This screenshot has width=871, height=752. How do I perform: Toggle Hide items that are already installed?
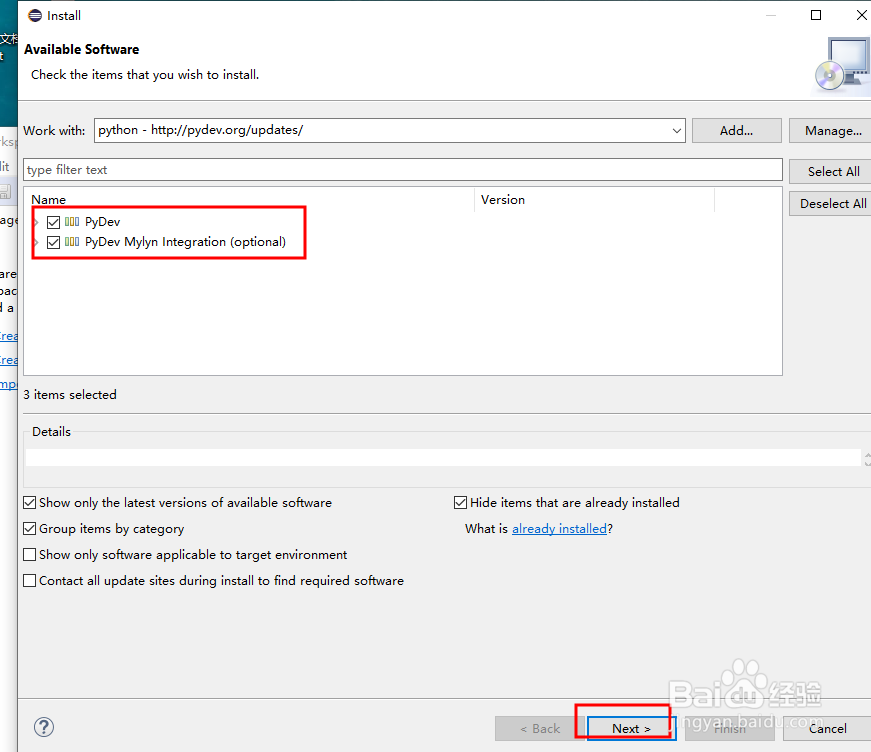[460, 503]
